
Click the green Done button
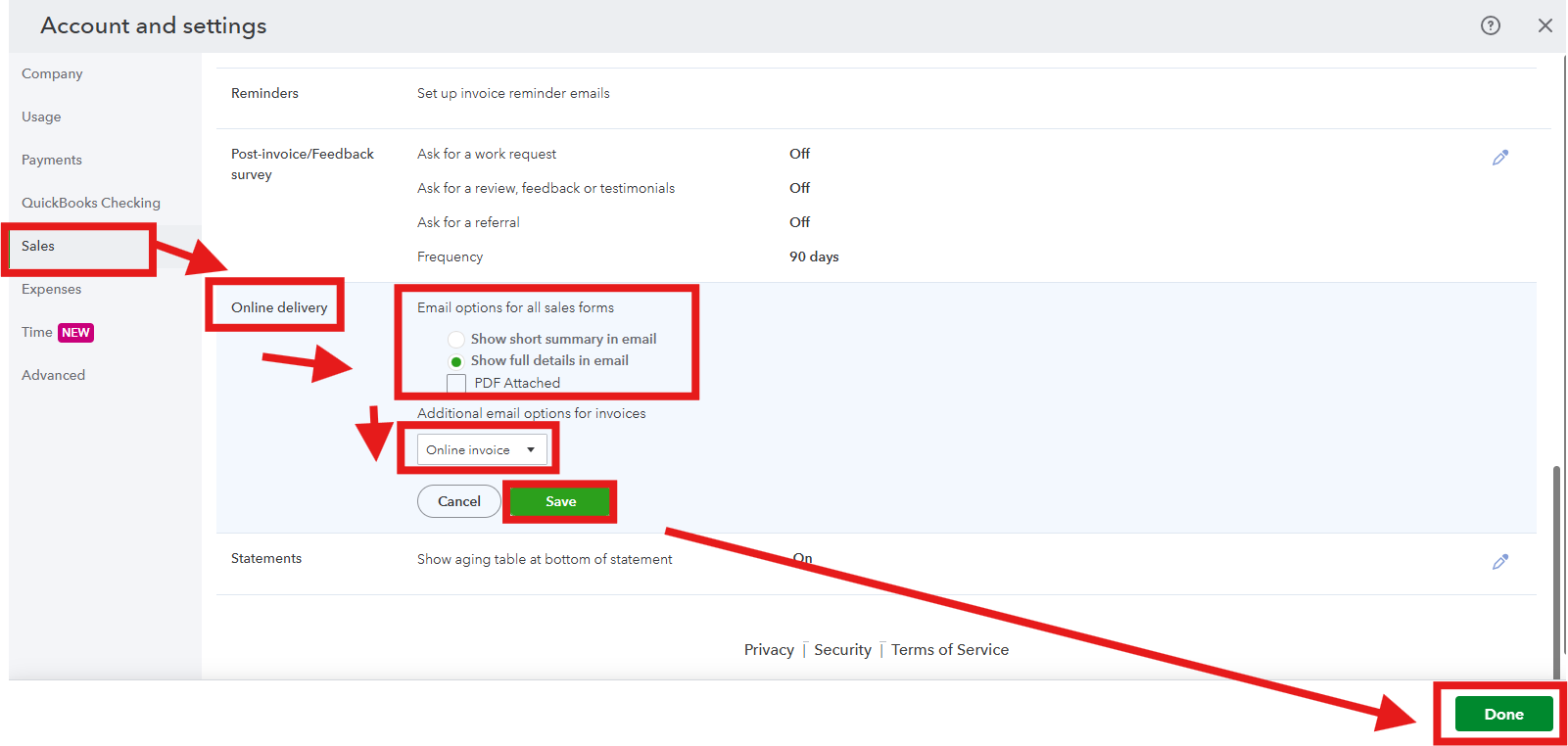point(1503,714)
